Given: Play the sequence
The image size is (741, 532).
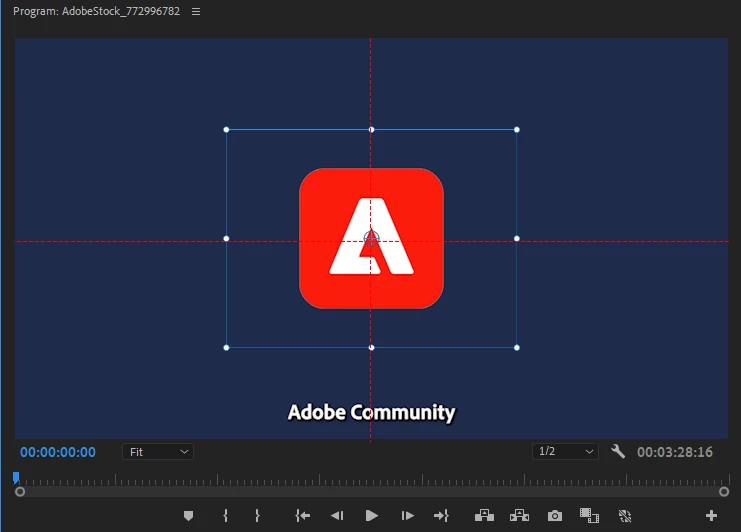Looking at the screenshot, I should (372, 515).
